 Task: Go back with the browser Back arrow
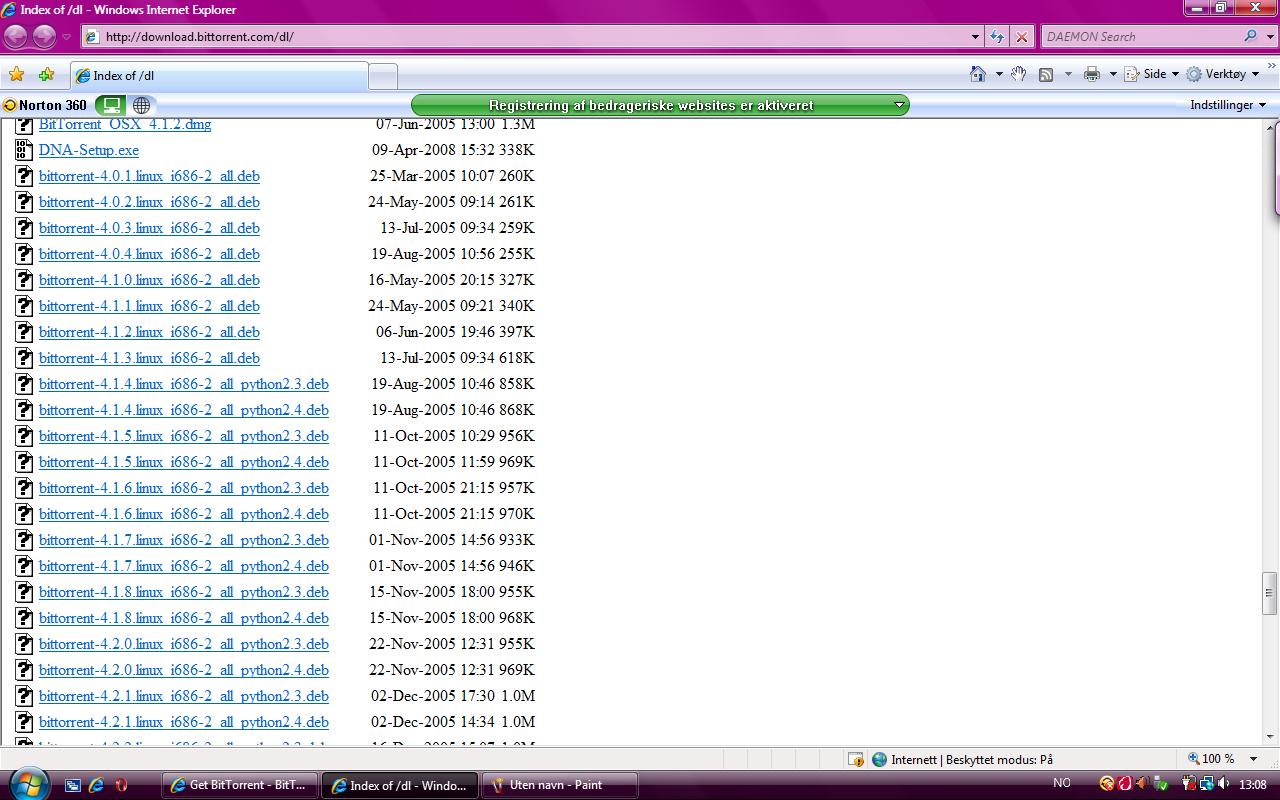(15, 37)
